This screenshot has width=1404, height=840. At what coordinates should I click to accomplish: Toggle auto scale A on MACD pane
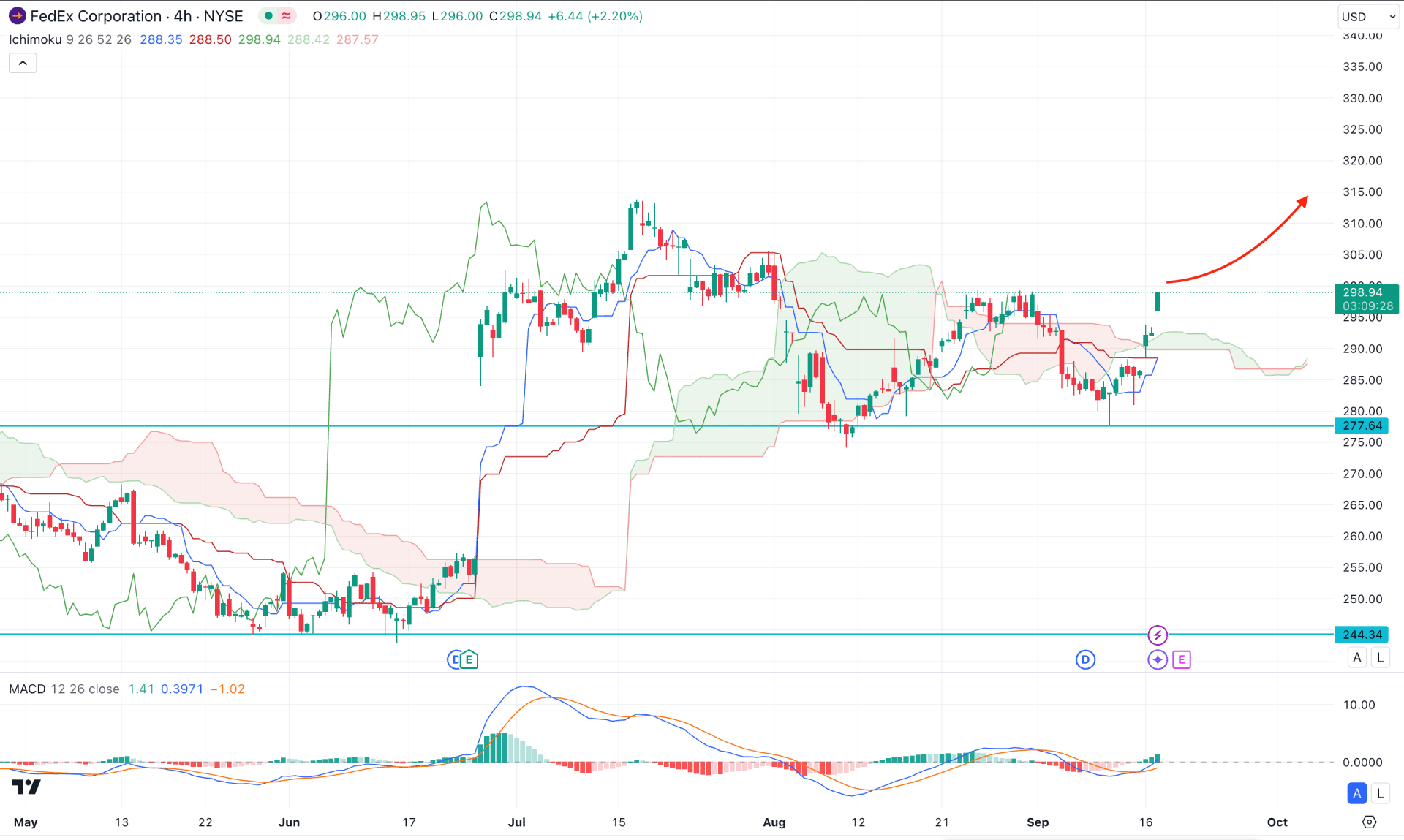click(1357, 793)
